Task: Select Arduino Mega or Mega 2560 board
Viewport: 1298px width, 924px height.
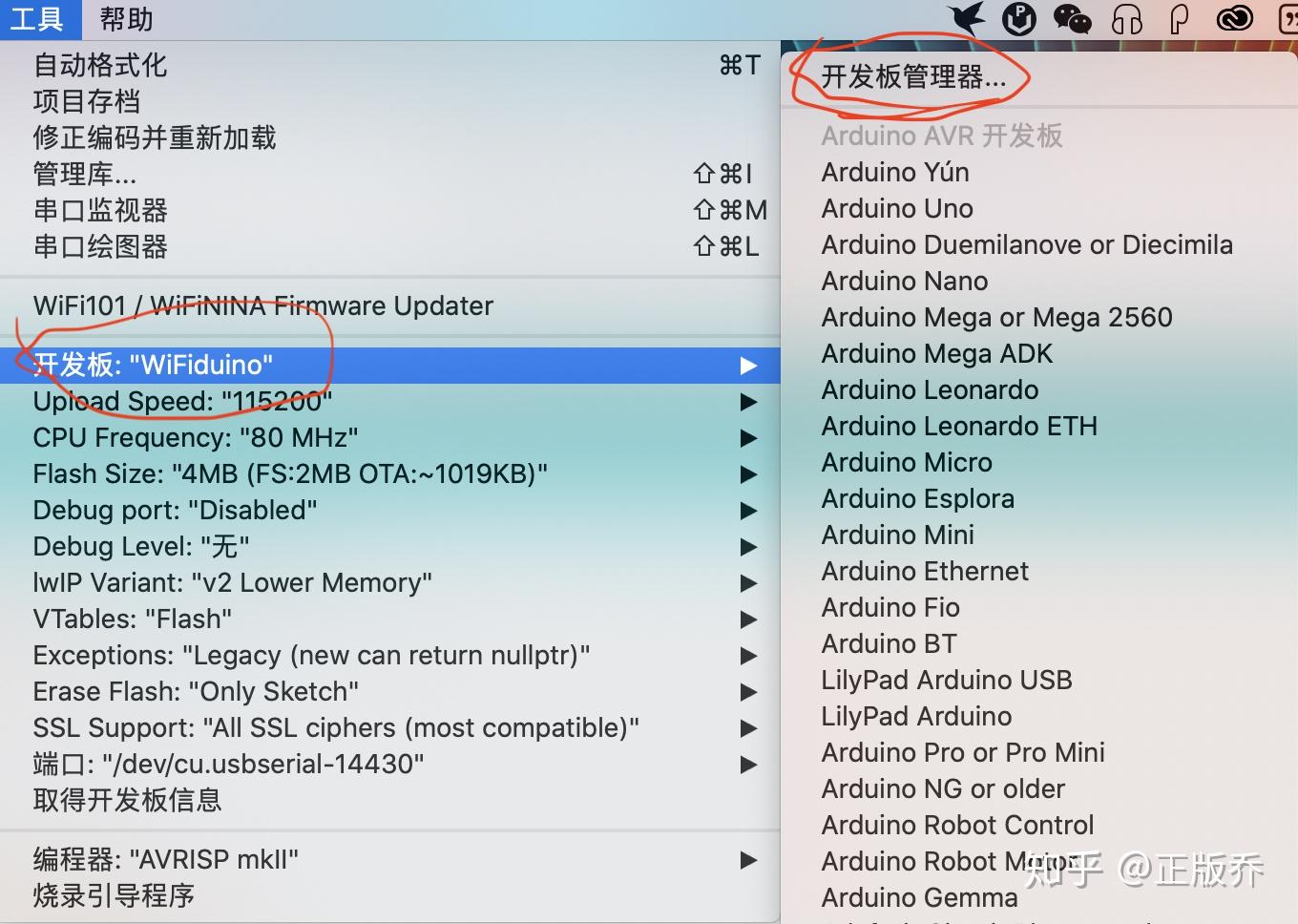Action: pos(996,317)
